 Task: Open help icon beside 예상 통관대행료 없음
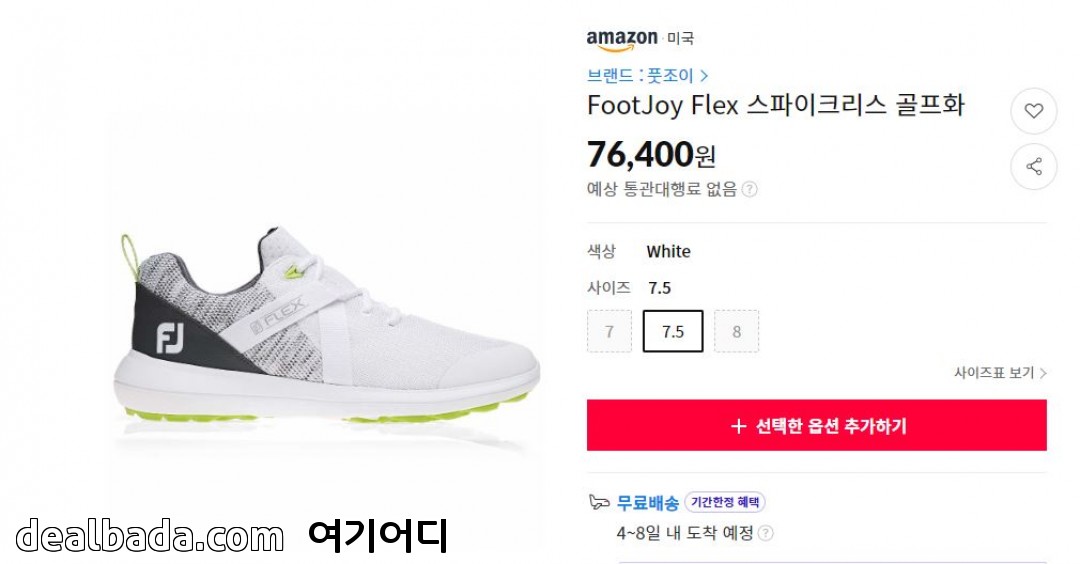750,189
